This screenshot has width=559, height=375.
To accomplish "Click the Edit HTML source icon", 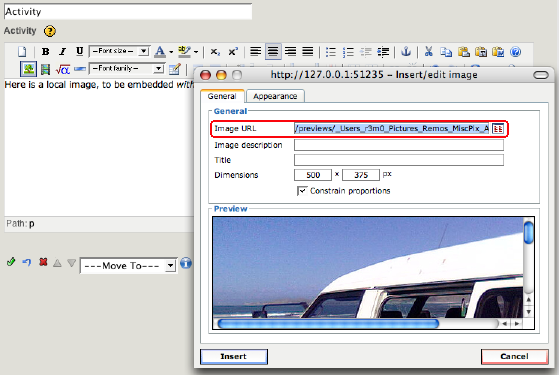I will (x=175, y=69).
